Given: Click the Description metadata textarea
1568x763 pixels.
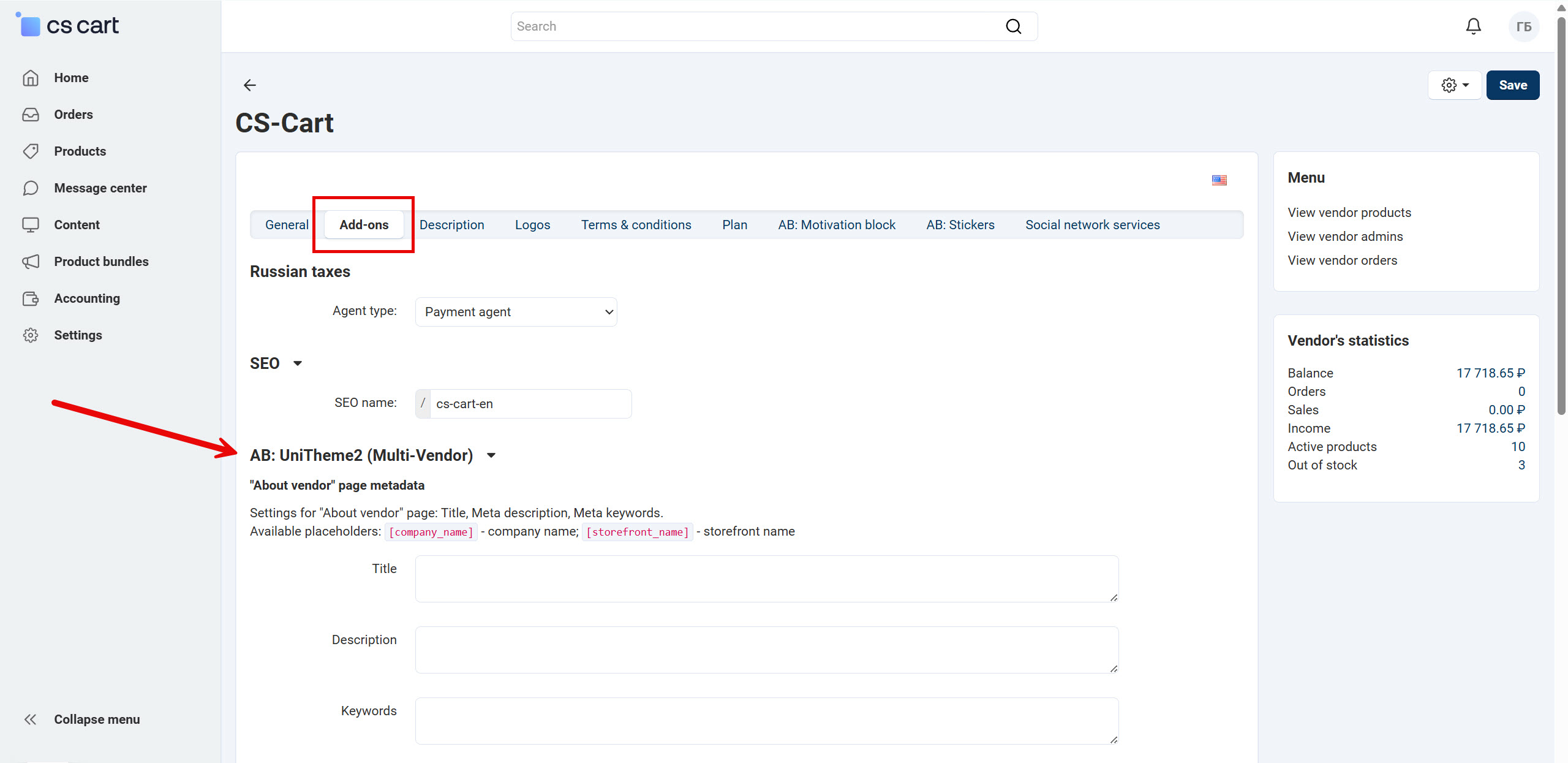Looking at the screenshot, I should click(767, 650).
